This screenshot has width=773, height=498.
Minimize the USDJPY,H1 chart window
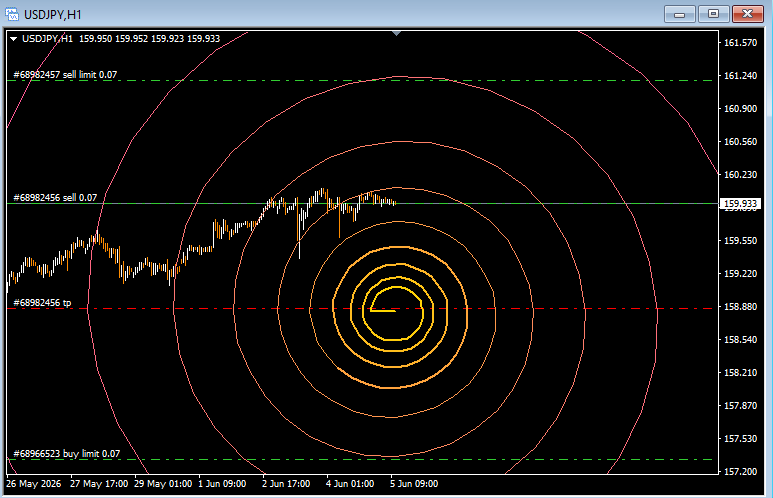coord(679,14)
